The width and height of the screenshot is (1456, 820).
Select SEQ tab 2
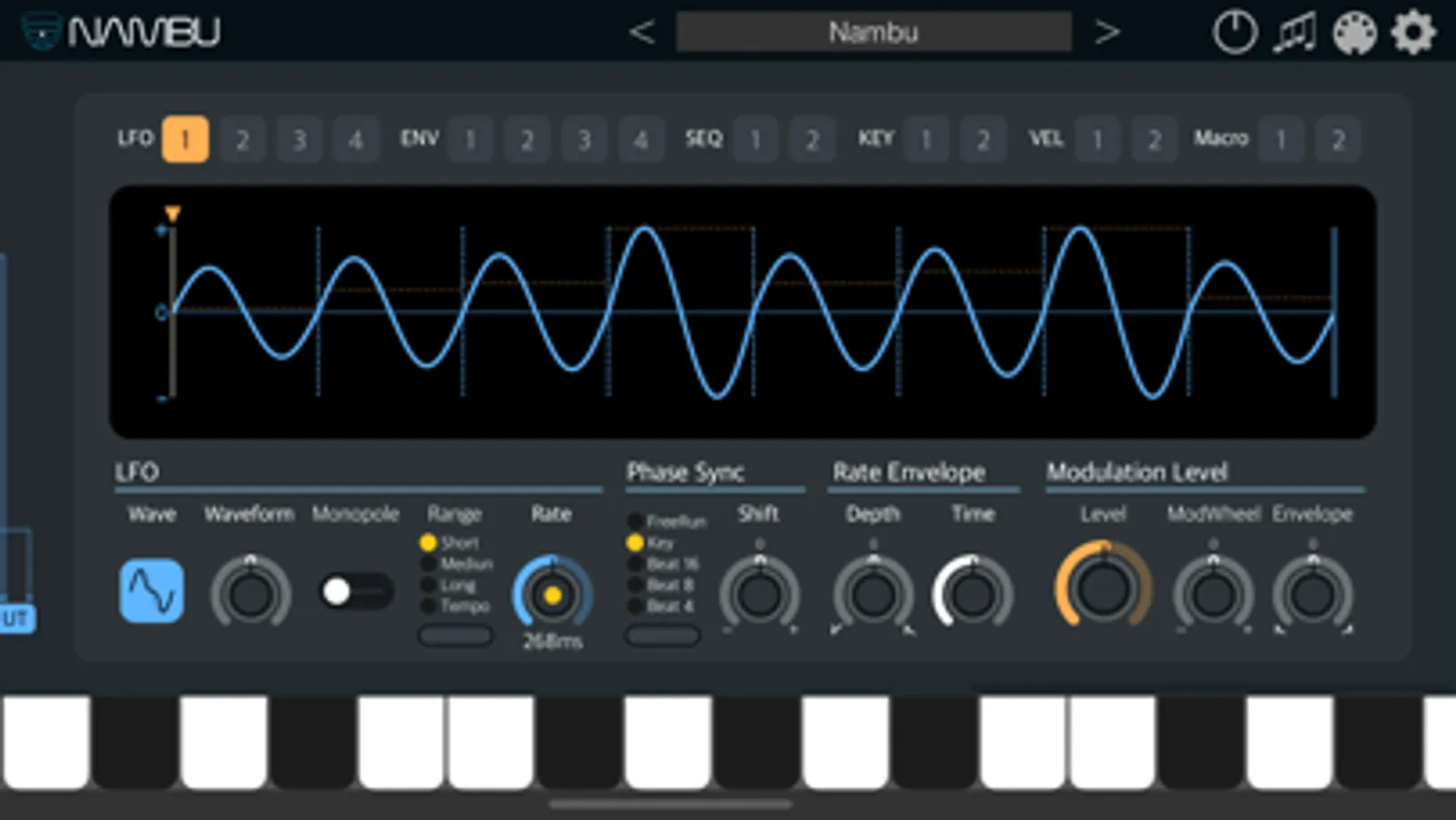click(811, 139)
